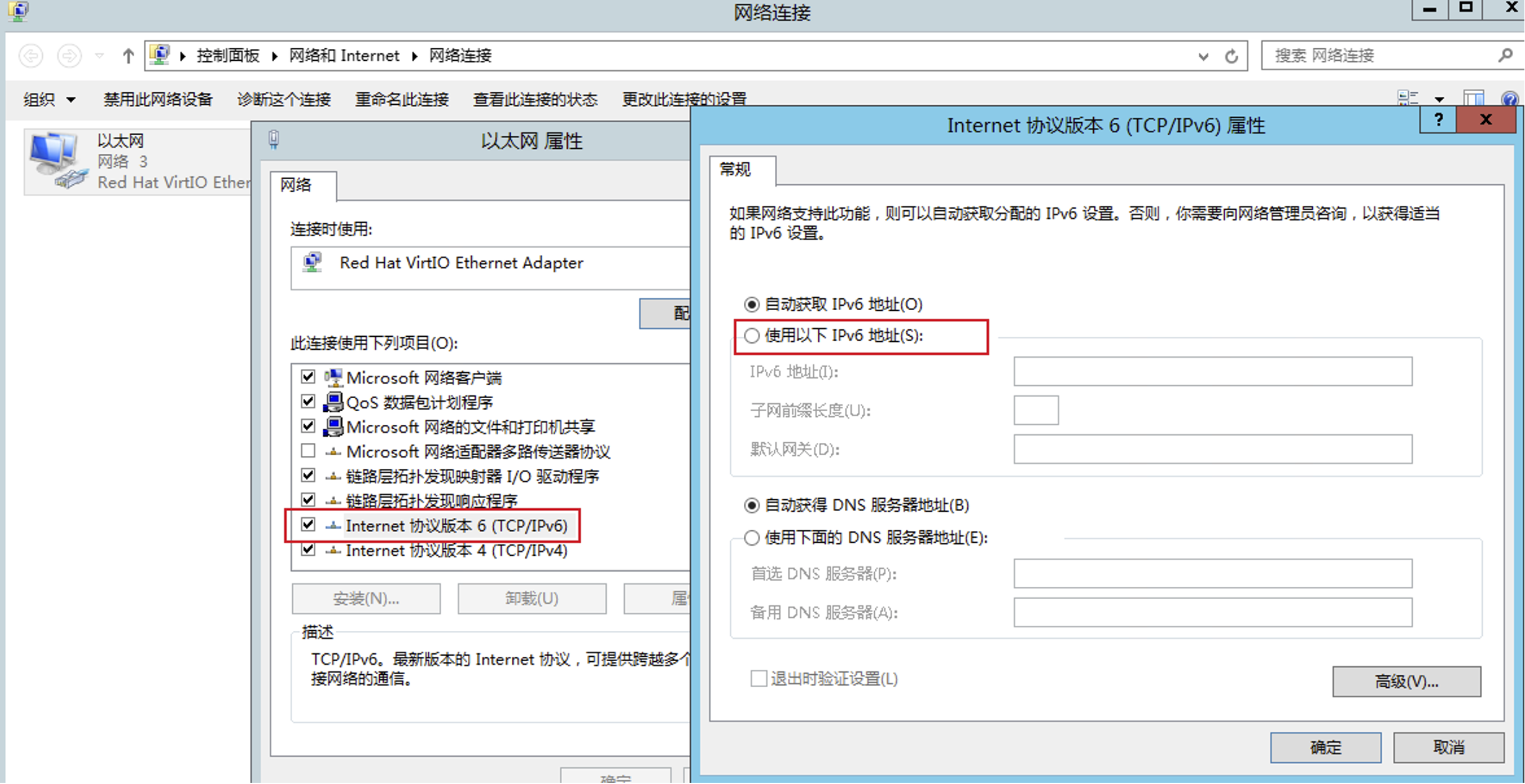Uncheck Internet 协议版本 6 (TCP/IPv6) checkbox
This screenshot has height=784, width=1525.
point(308,525)
